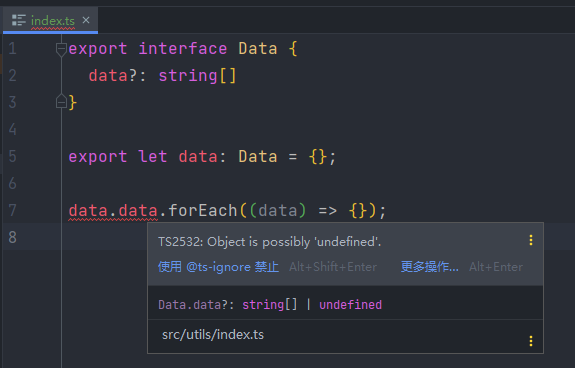Click the fold end marker at line 3
This screenshot has height=368, width=575.
click(x=61, y=102)
